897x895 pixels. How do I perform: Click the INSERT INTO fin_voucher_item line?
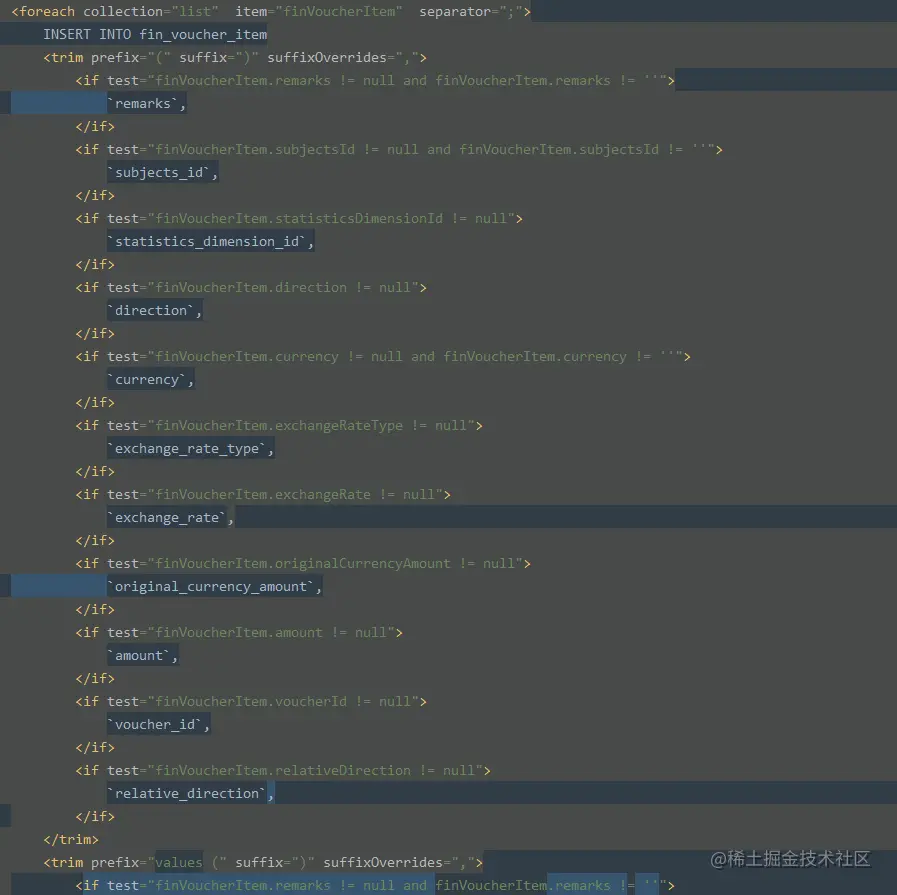[x=155, y=34]
